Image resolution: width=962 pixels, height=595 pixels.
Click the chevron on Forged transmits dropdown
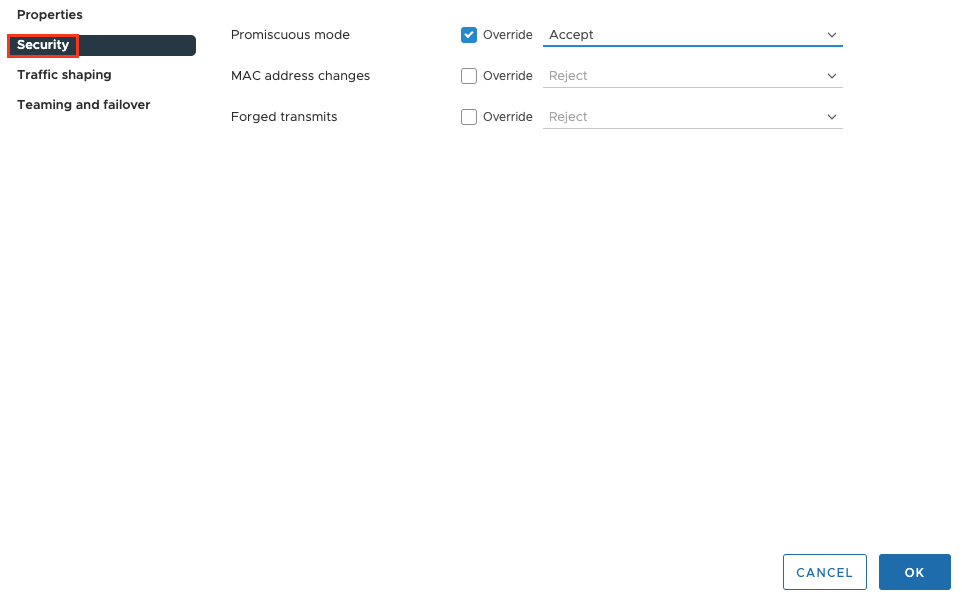831,117
